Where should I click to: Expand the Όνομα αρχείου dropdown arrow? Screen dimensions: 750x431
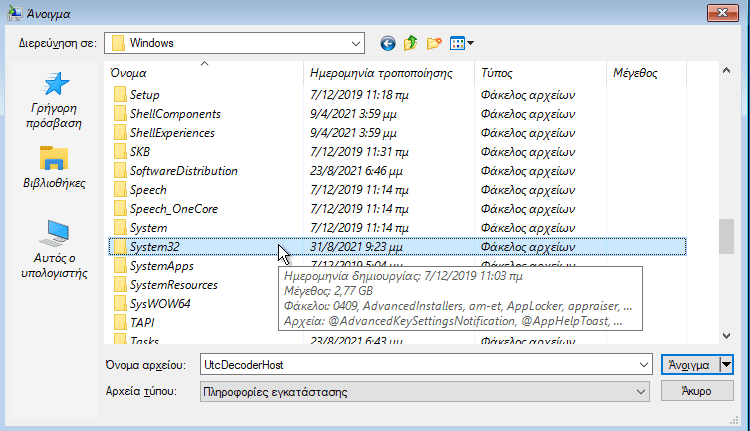pos(643,366)
